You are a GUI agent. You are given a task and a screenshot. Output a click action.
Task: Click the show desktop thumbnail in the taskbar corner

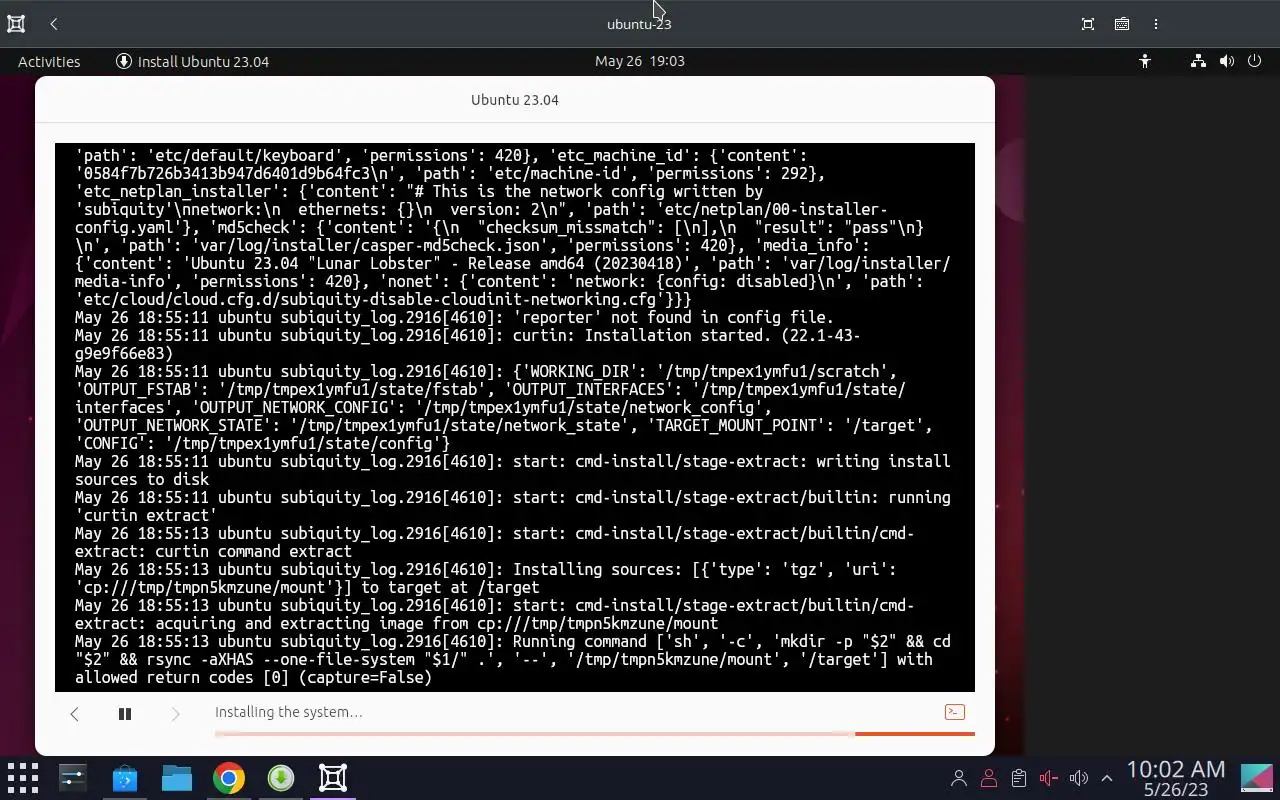point(1257,778)
